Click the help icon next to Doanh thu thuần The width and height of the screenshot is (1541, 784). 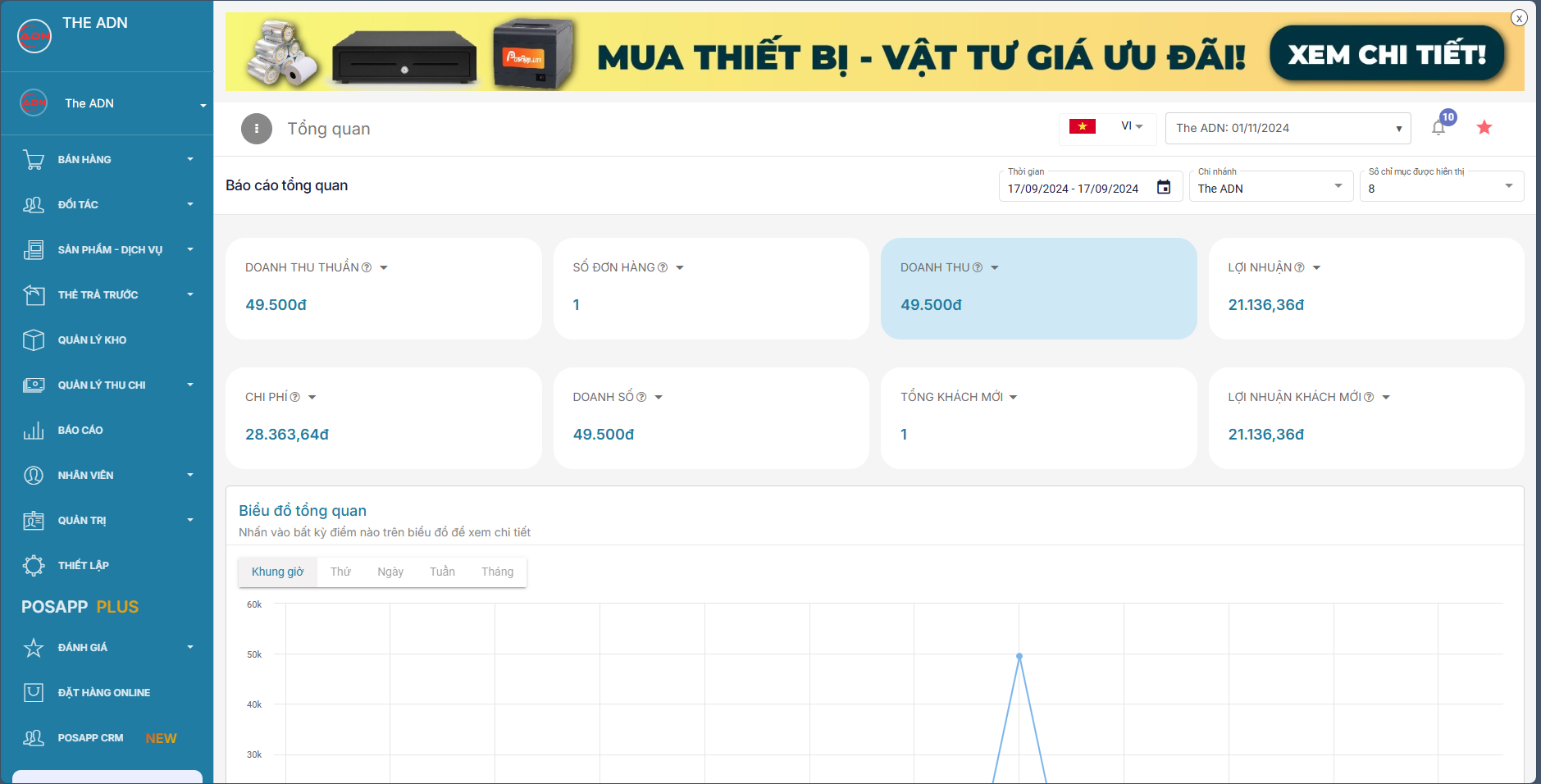367,267
